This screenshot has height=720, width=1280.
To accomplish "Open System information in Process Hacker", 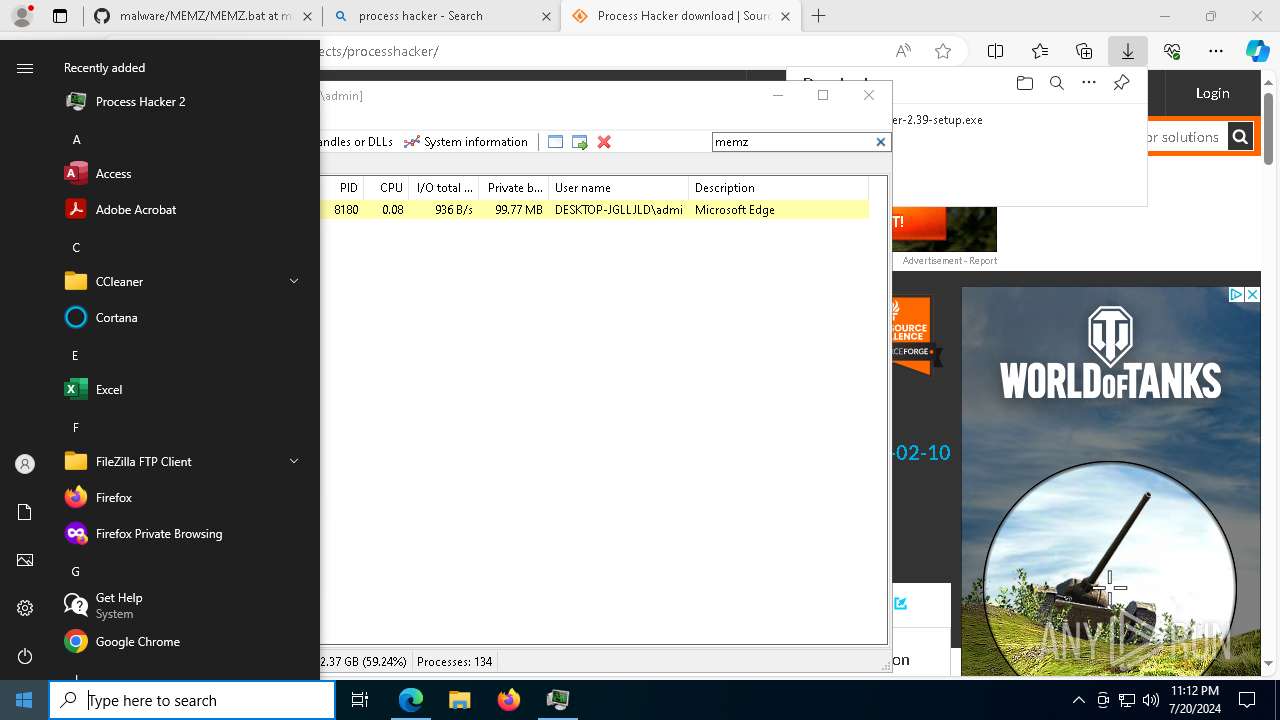I will (465, 142).
